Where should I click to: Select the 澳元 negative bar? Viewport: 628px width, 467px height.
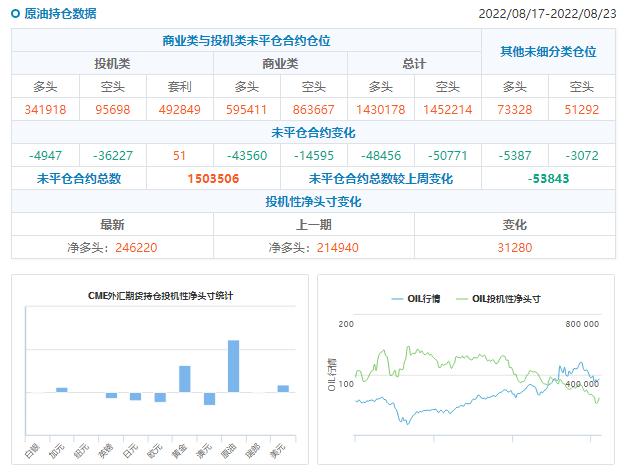[209, 398]
